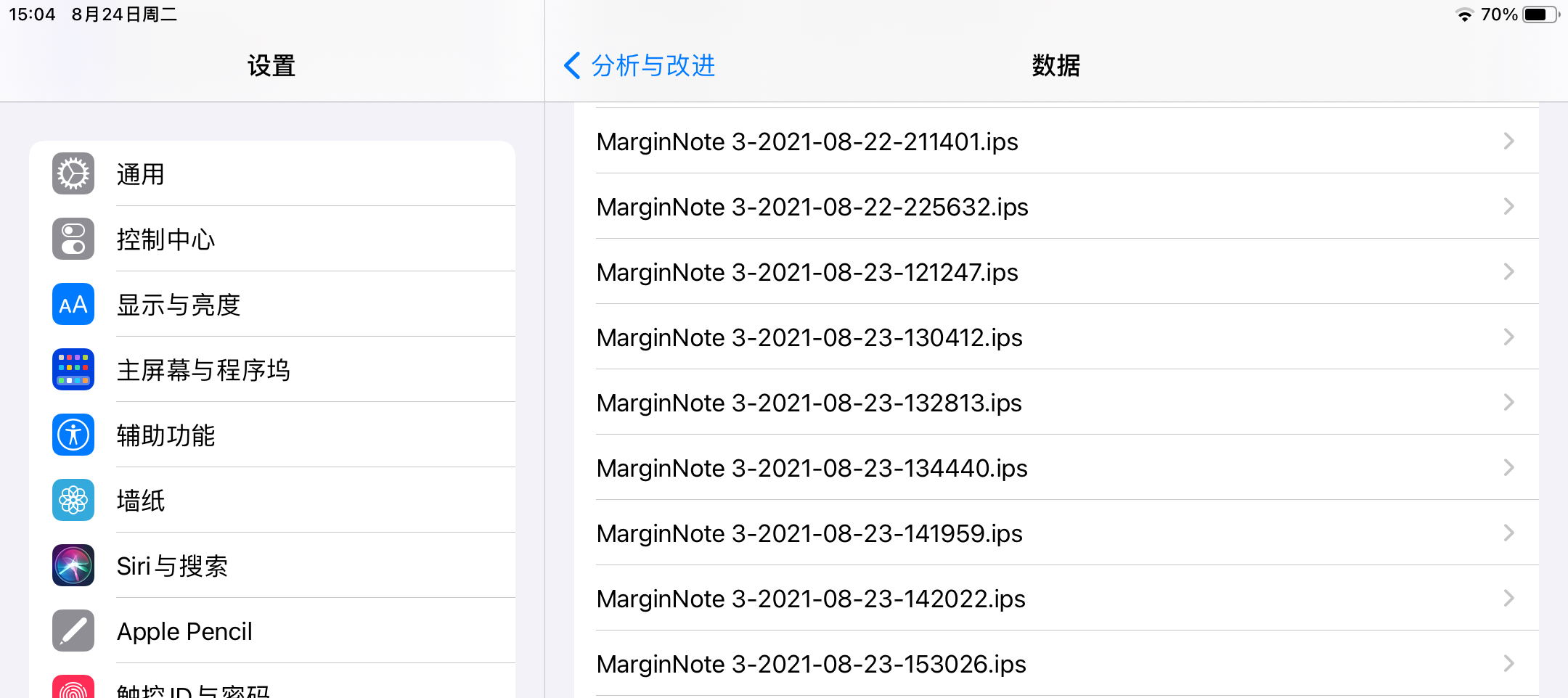Open MarginNote 3-2021-08-23-132813.ips log

[x=1056, y=402]
